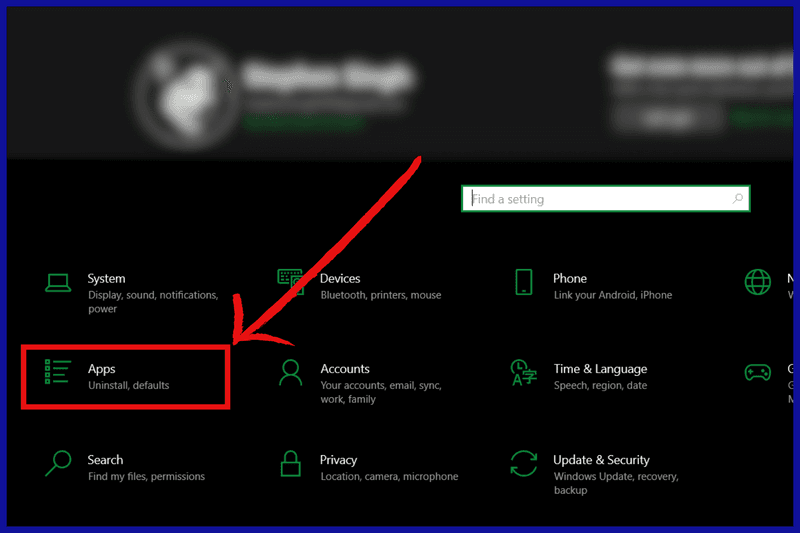800x533 pixels.
Task: Click the Time & Language icon
Action: coord(523,372)
